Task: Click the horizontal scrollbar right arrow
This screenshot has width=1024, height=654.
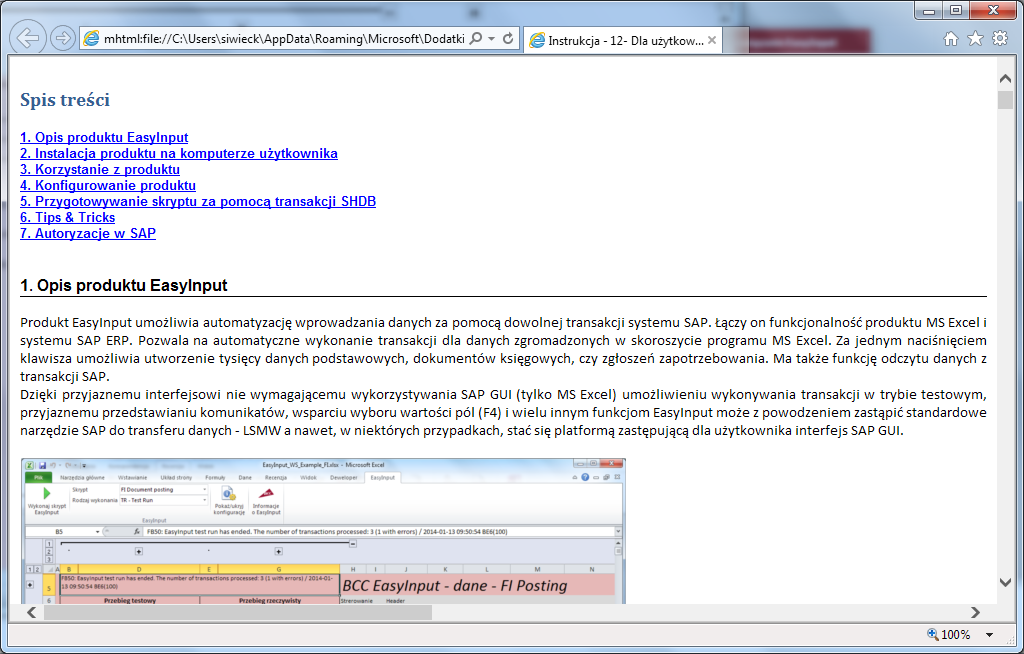Action: pyautogui.click(x=975, y=612)
